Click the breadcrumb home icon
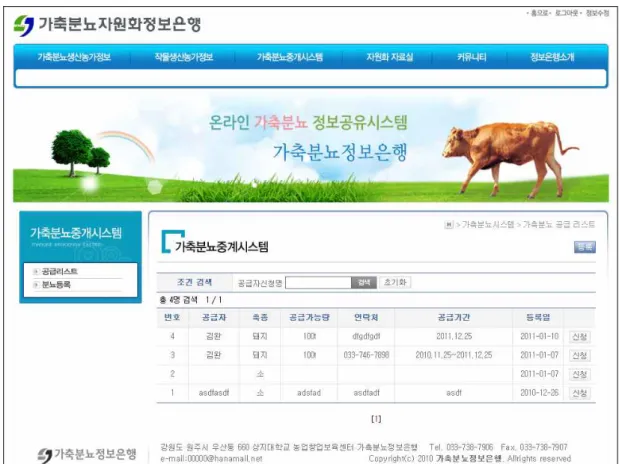The width and height of the screenshot is (619, 464). 449,225
